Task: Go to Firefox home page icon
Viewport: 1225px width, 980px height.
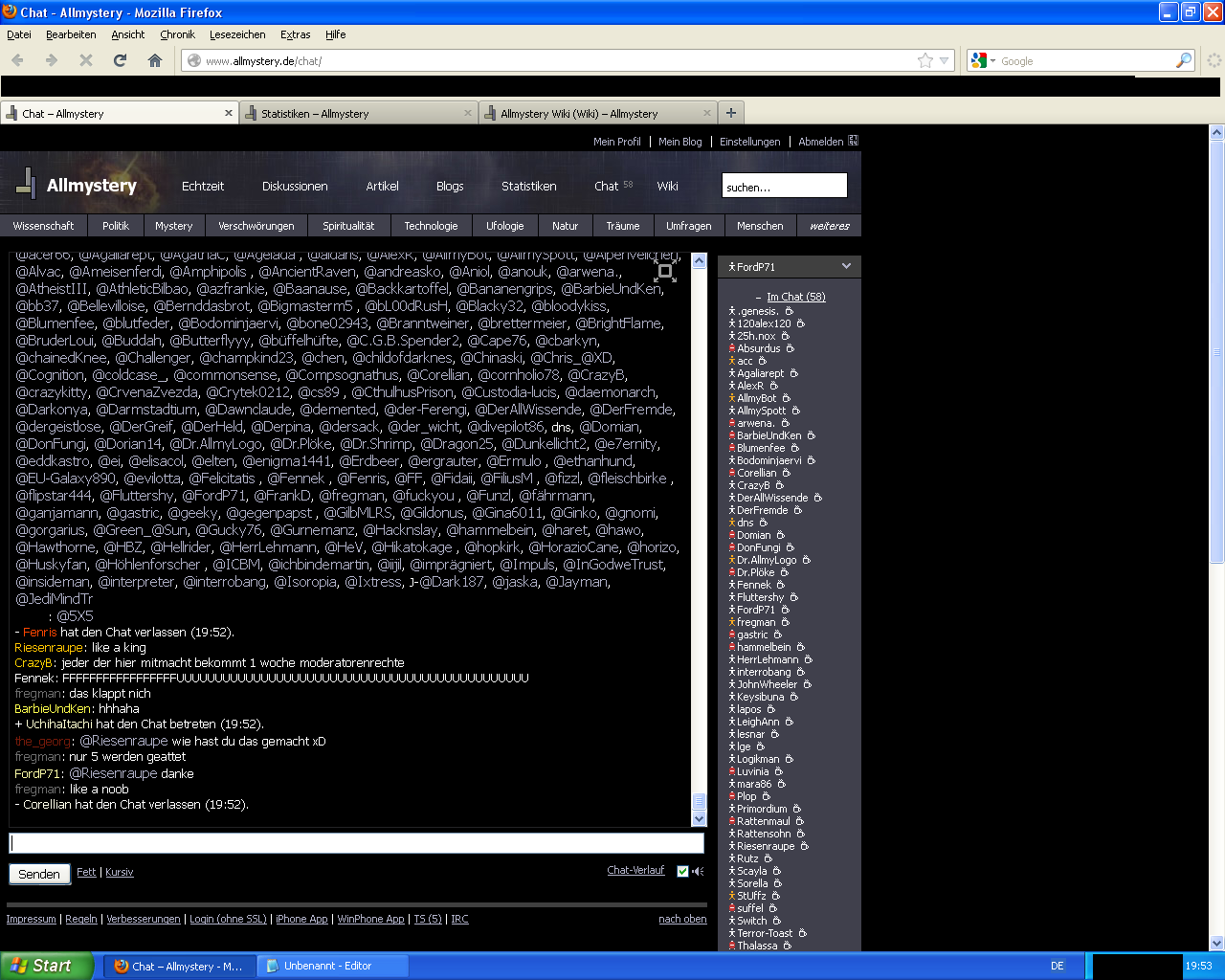Action: [155, 60]
